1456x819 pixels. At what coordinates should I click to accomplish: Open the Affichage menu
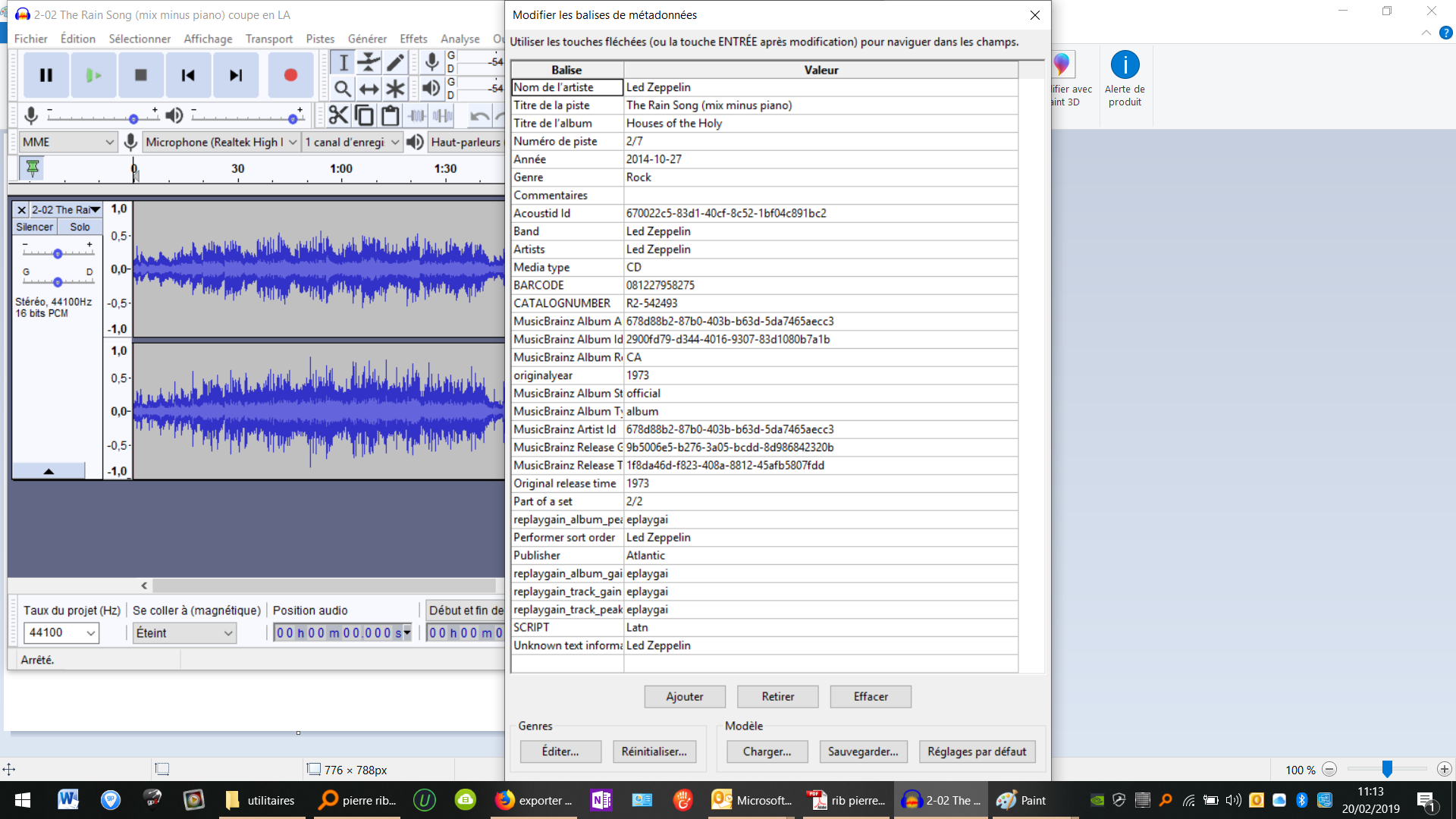point(208,39)
